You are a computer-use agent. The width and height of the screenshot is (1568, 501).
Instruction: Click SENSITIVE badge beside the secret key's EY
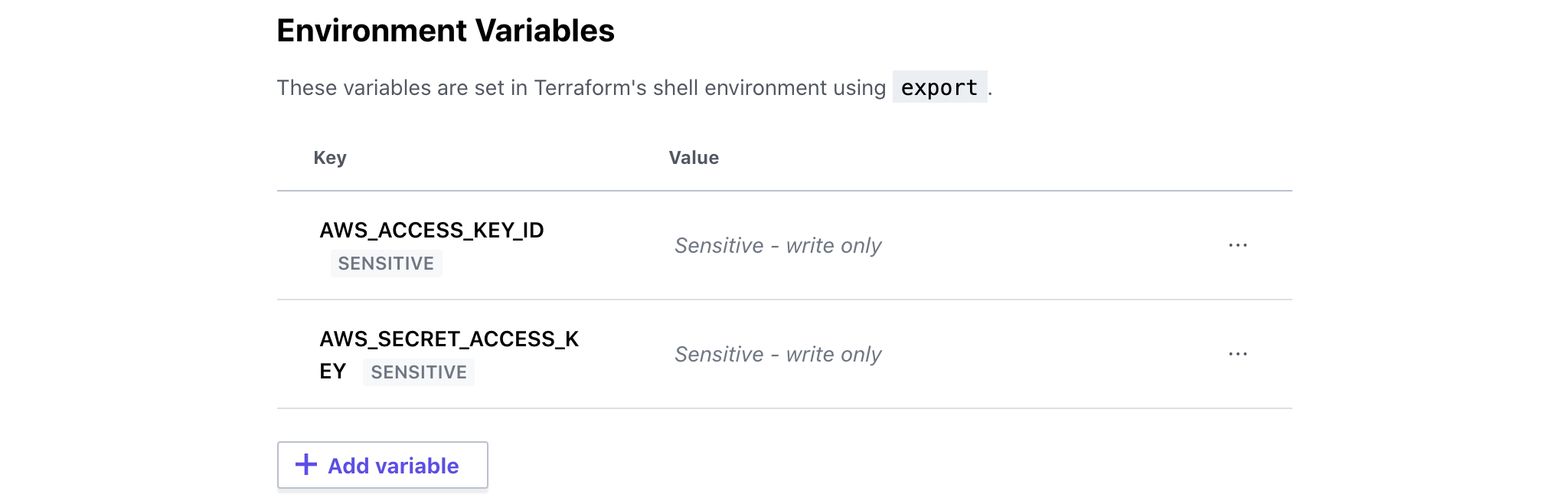point(419,372)
